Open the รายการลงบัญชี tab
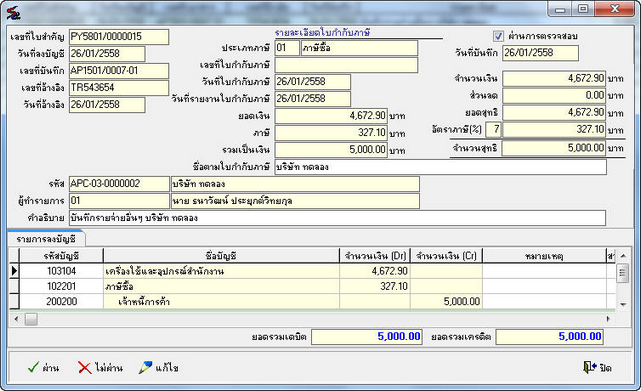The height and width of the screenshot is (391, 641). [46, 239]
